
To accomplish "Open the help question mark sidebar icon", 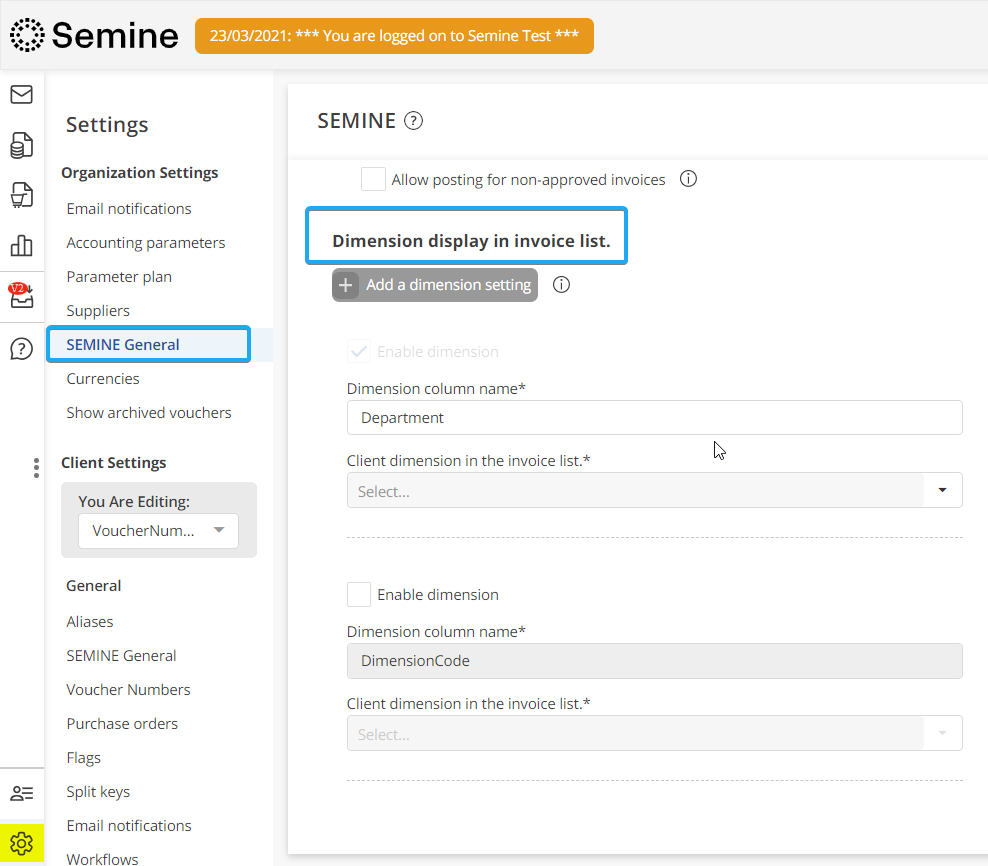I will tap(21, 349).
